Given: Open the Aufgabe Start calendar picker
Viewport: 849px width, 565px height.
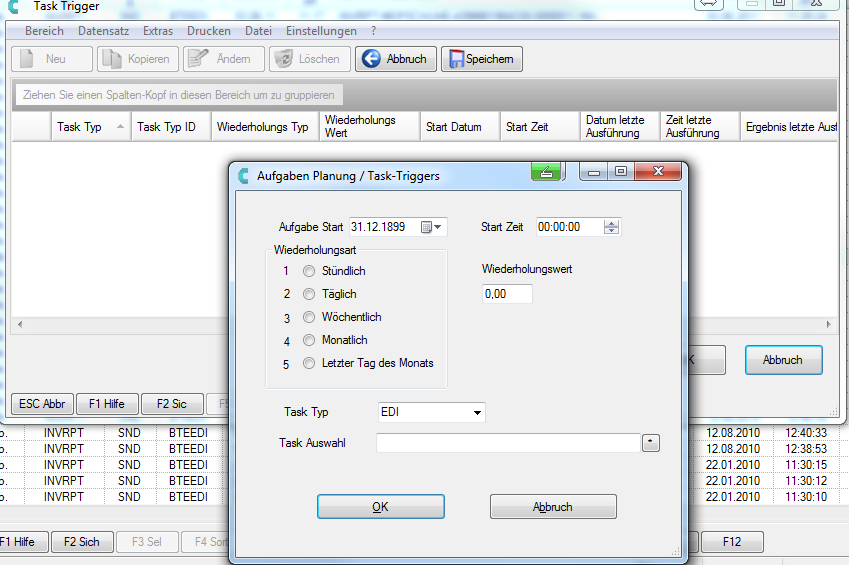Looking at the screenshot, I should 432,227.
